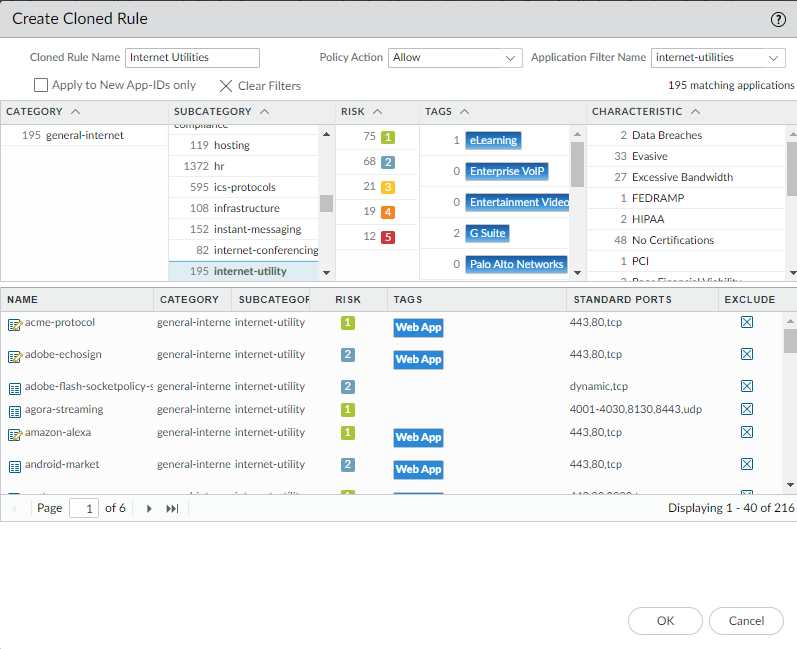The height and width of the screenshot is (649, 797).
Task: Click the Cloned Rule Name input field
Action: pos(192,58)
